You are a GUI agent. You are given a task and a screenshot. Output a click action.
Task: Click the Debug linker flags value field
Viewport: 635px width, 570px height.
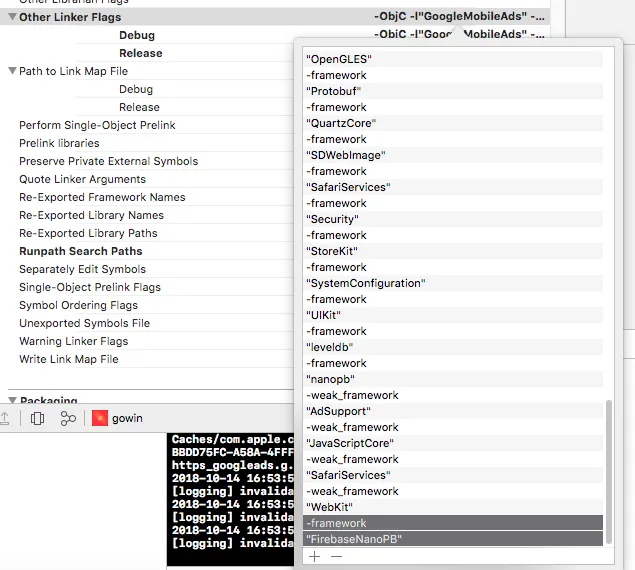[459, 34]
